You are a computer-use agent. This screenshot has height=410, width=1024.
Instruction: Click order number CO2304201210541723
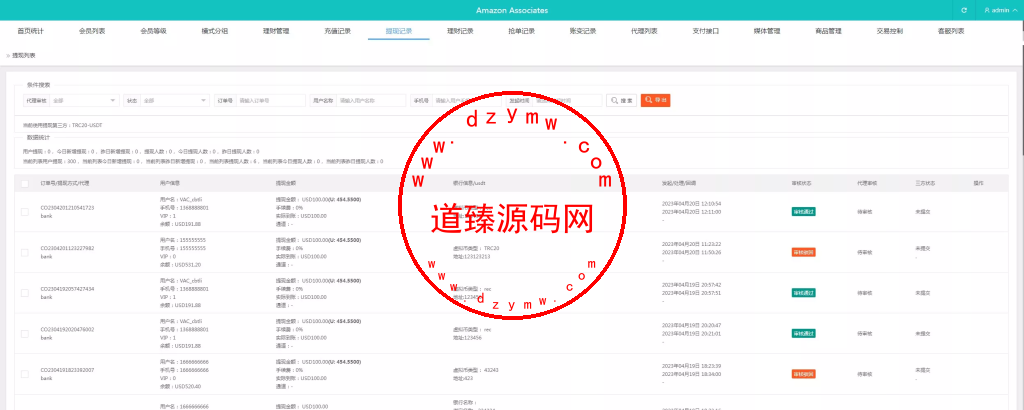click(x=67, y=208)
